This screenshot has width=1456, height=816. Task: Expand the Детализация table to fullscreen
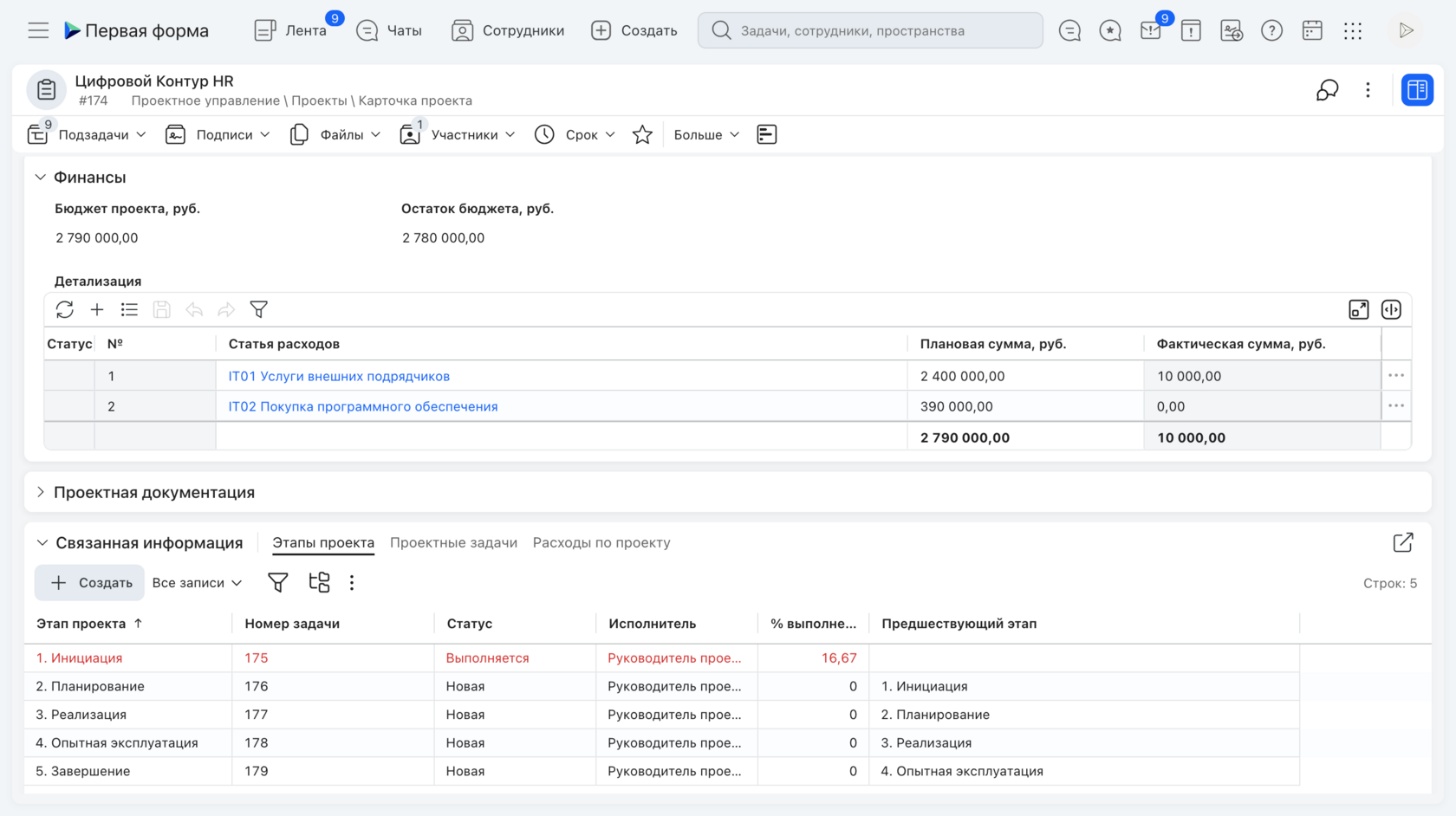tap(1359, 308)
